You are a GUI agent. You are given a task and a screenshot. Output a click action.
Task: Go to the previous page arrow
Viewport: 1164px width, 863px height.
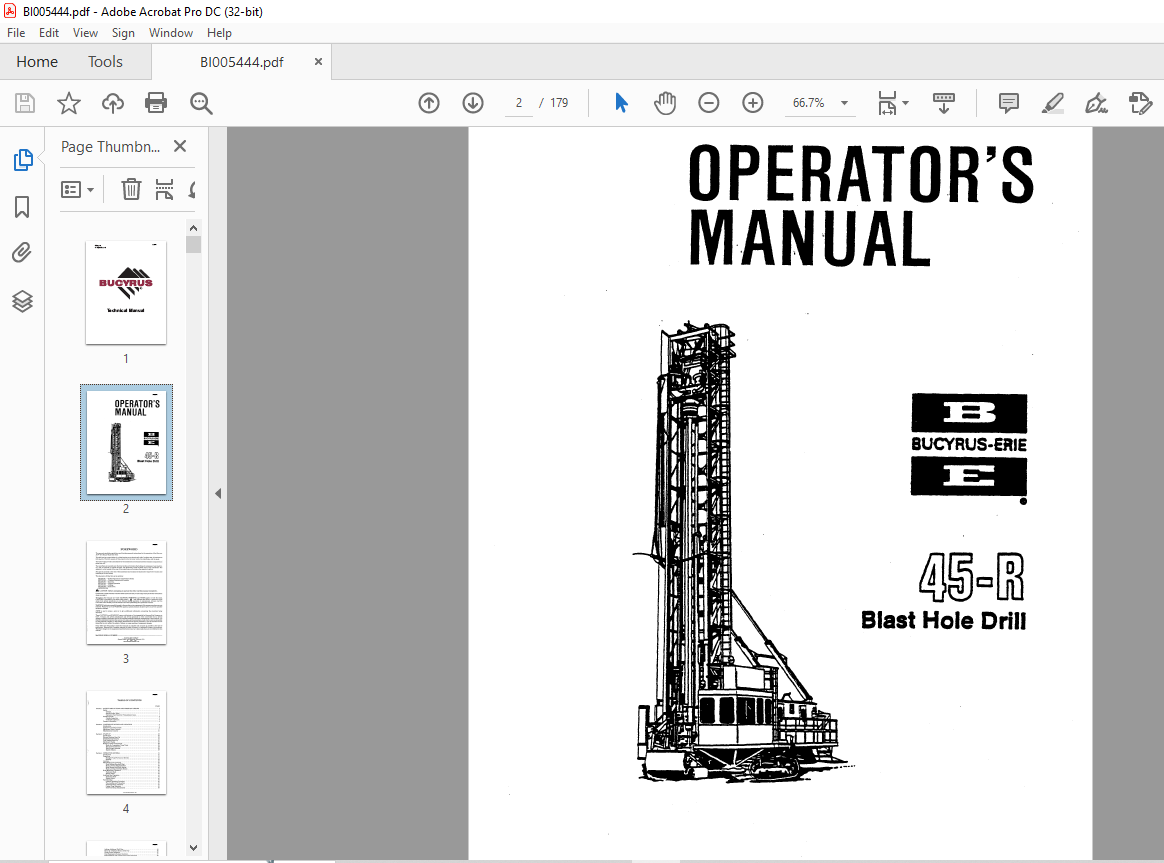click(x=429, y=103)
